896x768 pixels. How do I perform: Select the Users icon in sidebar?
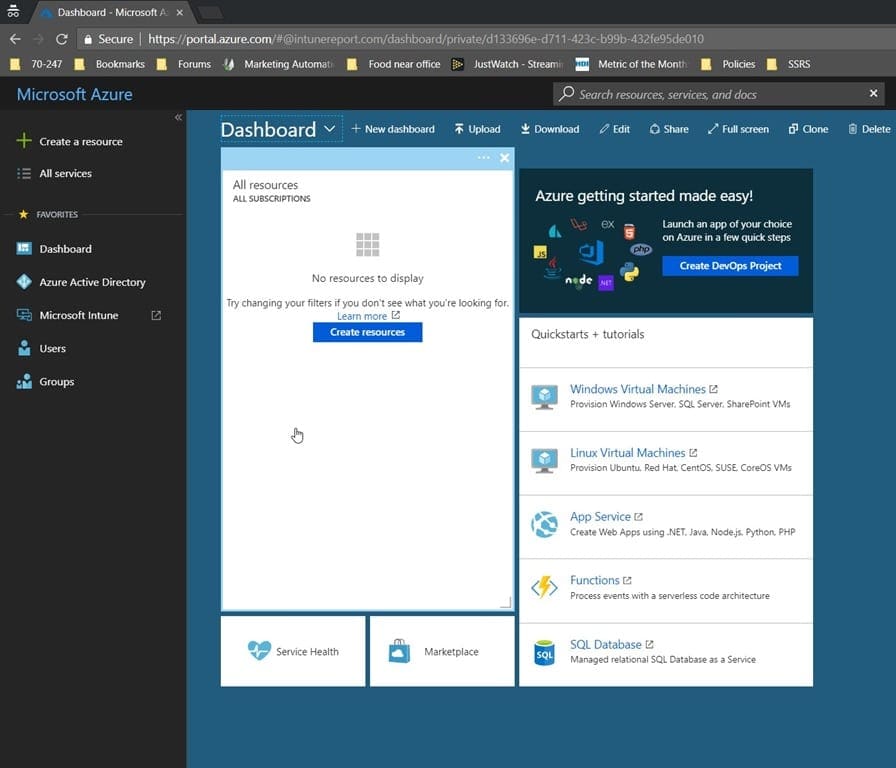click(x=24, y=348)
